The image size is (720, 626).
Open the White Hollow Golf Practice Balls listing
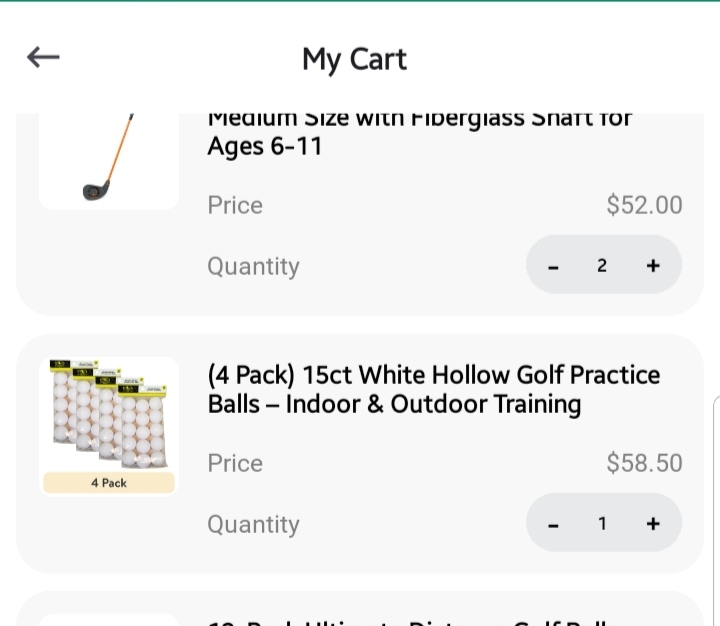(x=434, y=389)
